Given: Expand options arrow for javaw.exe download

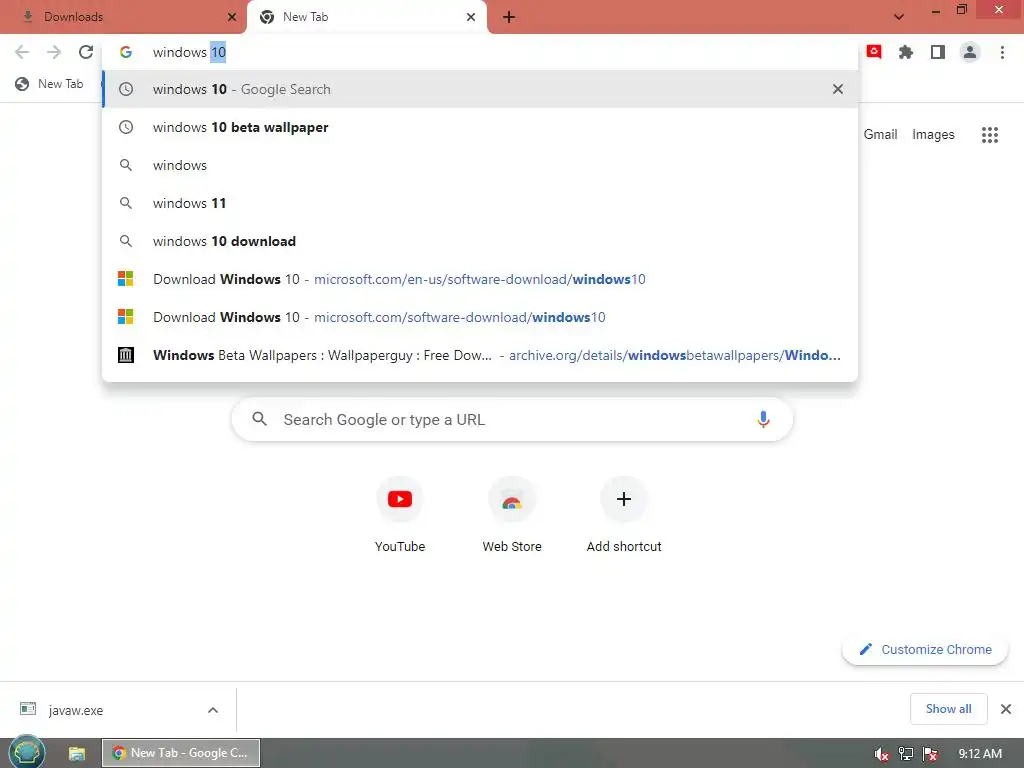Looking at the screenshot, I should [213, 710].
